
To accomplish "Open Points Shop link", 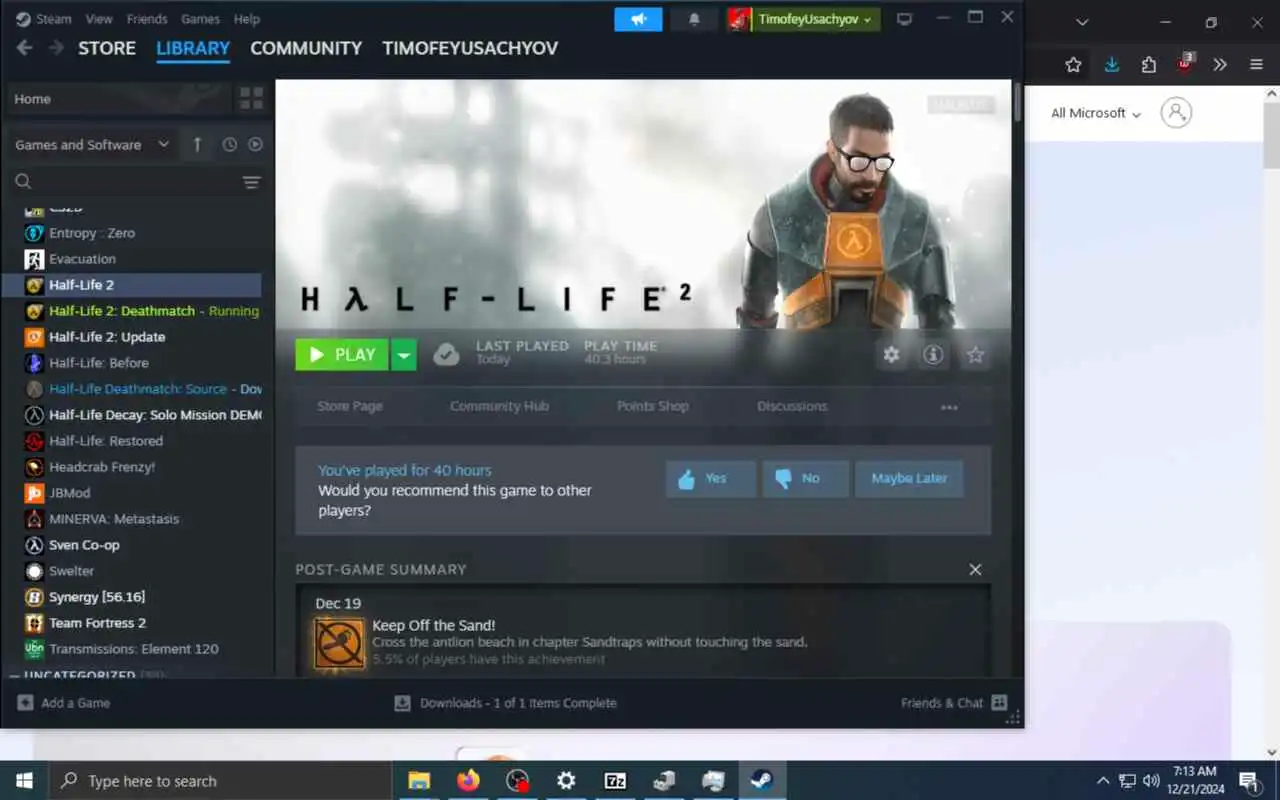I will point(653,406).
